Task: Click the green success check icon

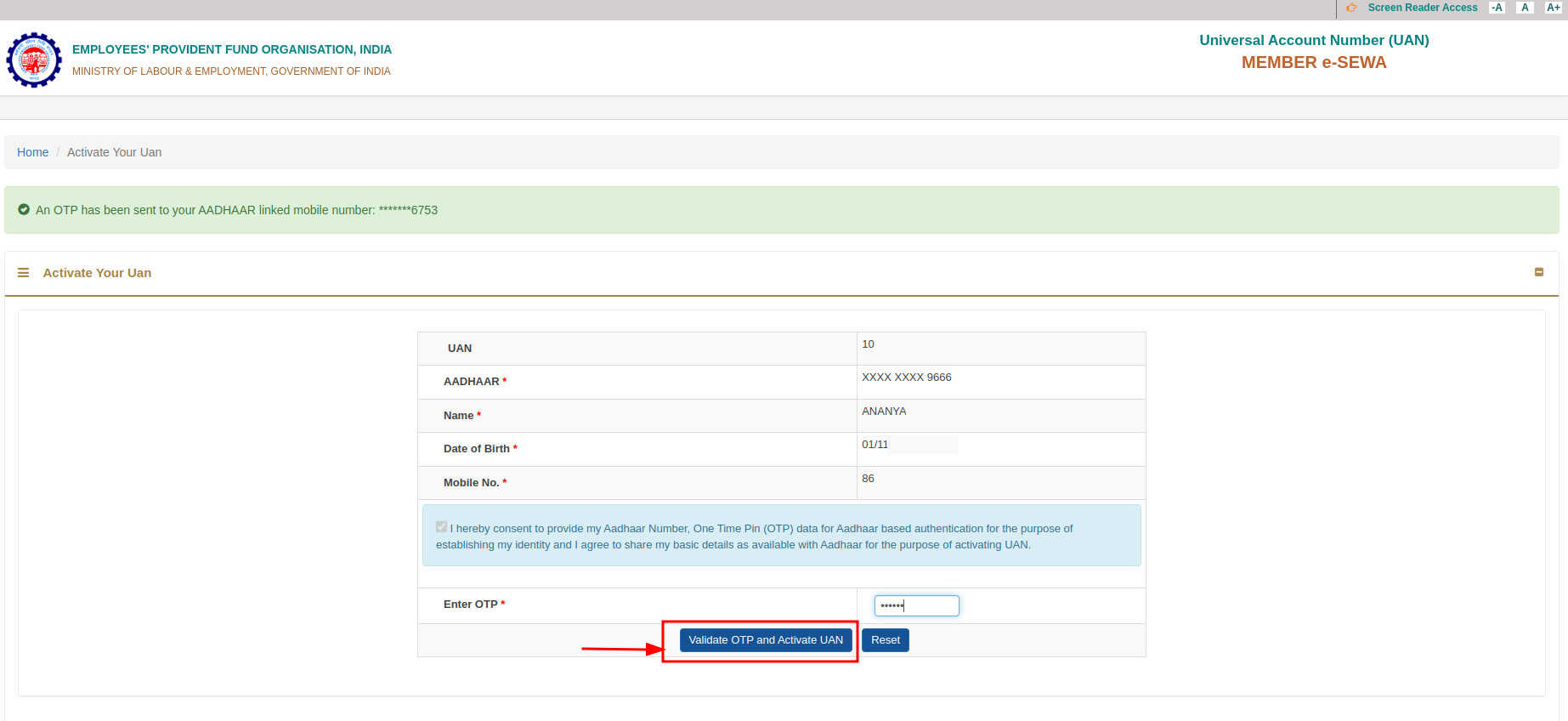Action: tap(24, 209)
